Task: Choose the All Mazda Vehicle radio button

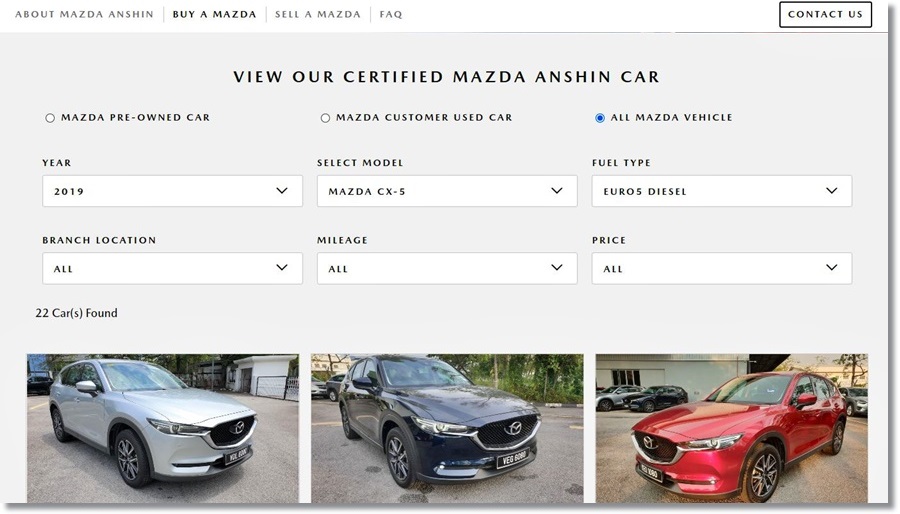Action: 600,118
